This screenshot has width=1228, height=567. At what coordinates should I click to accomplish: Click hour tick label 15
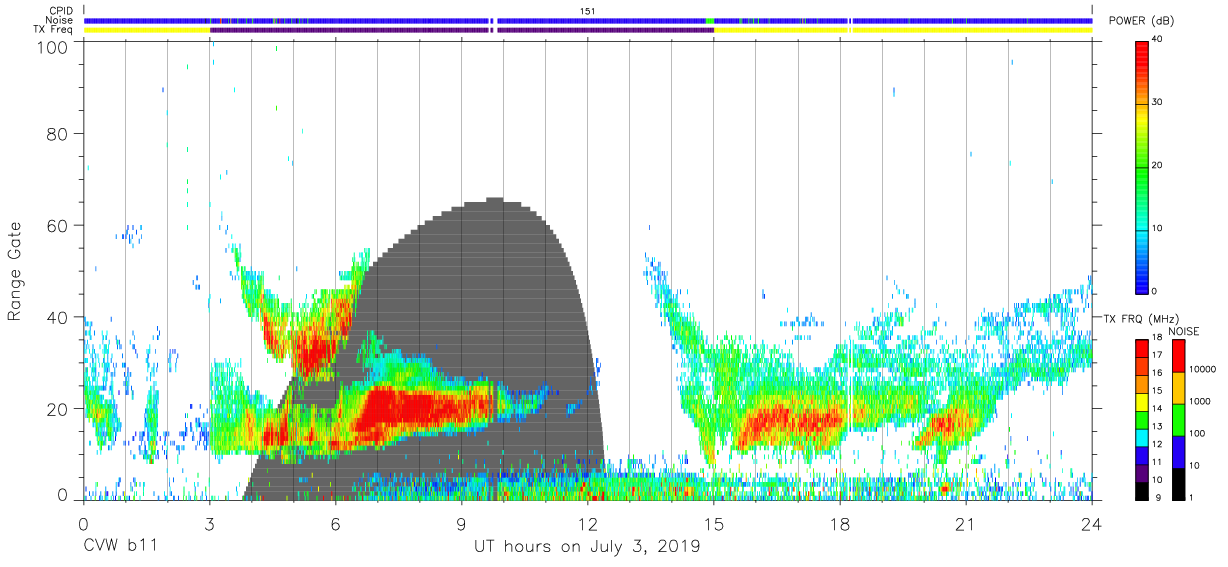(x=714, y=523)
